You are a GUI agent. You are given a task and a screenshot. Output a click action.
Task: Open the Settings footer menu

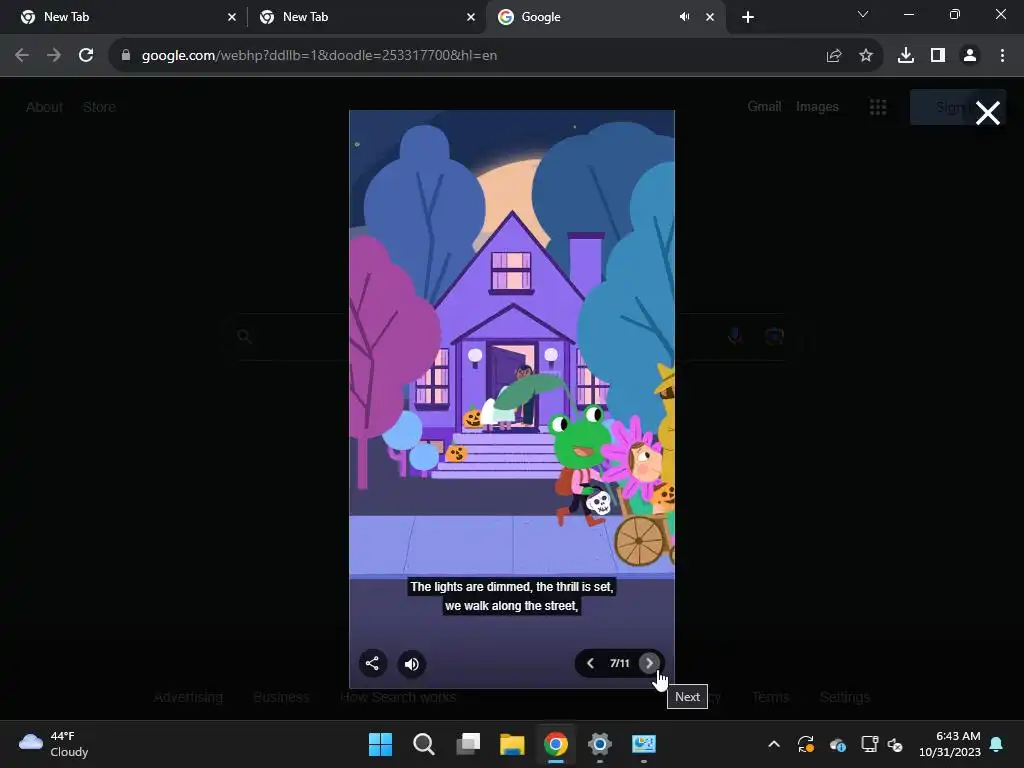845,697
